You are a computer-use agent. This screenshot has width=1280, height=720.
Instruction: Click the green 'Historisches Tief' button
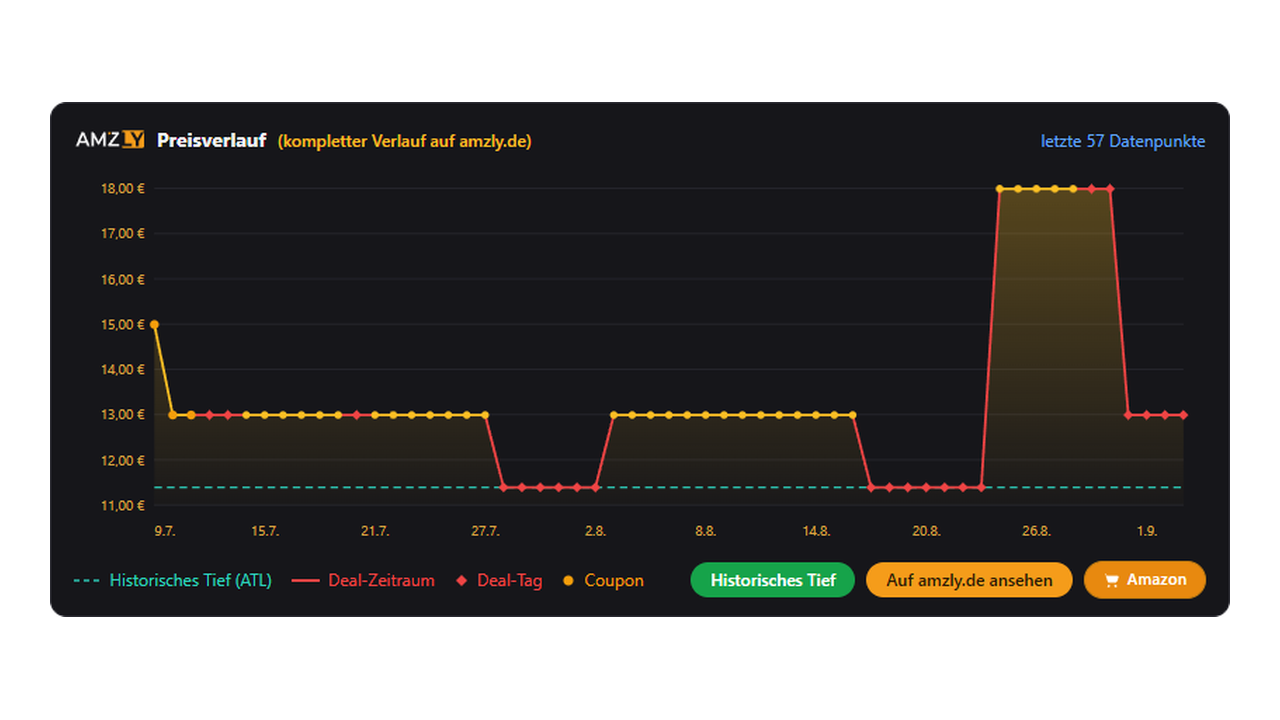[x=773, y=580]
